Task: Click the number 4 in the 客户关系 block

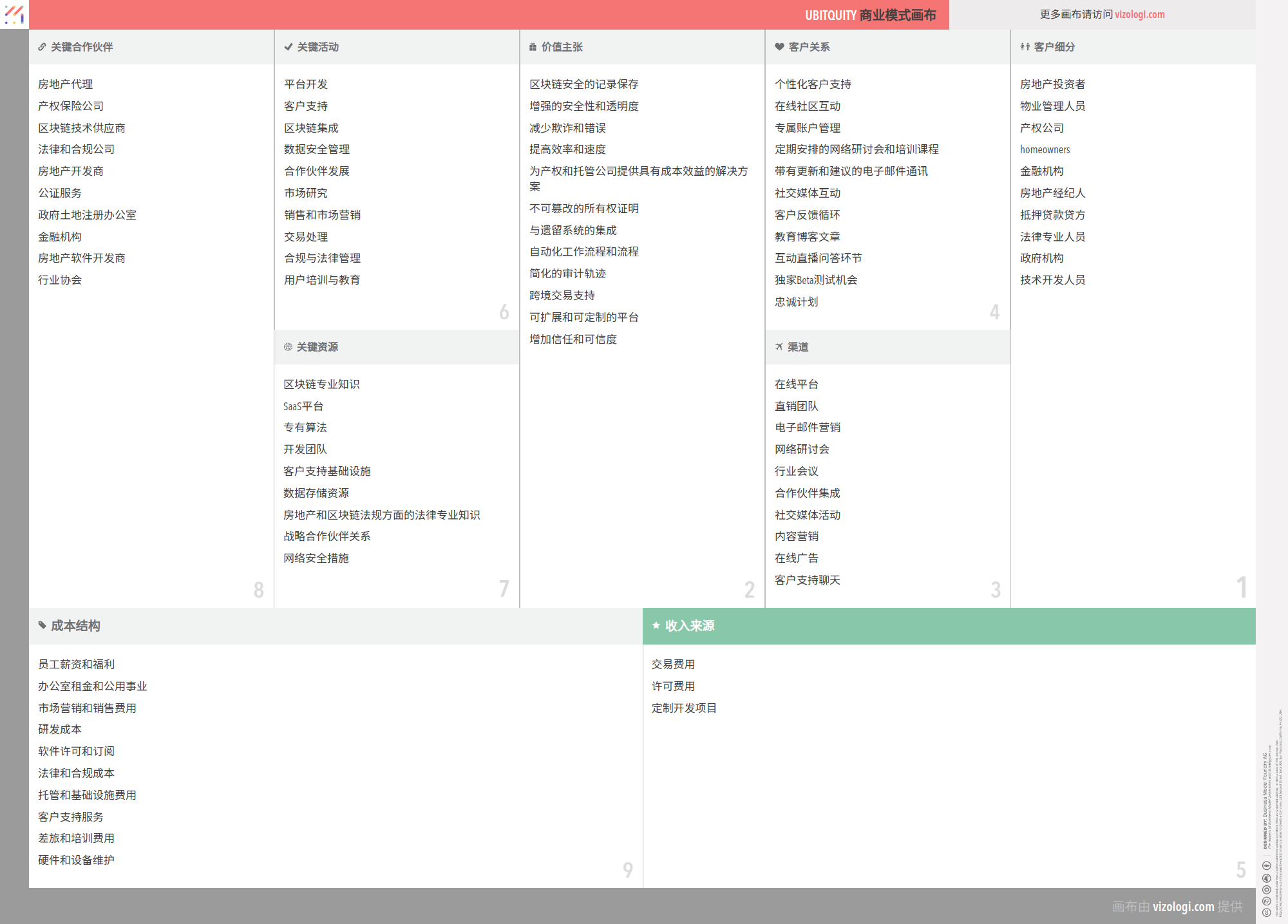Action: tap(996, 312)
